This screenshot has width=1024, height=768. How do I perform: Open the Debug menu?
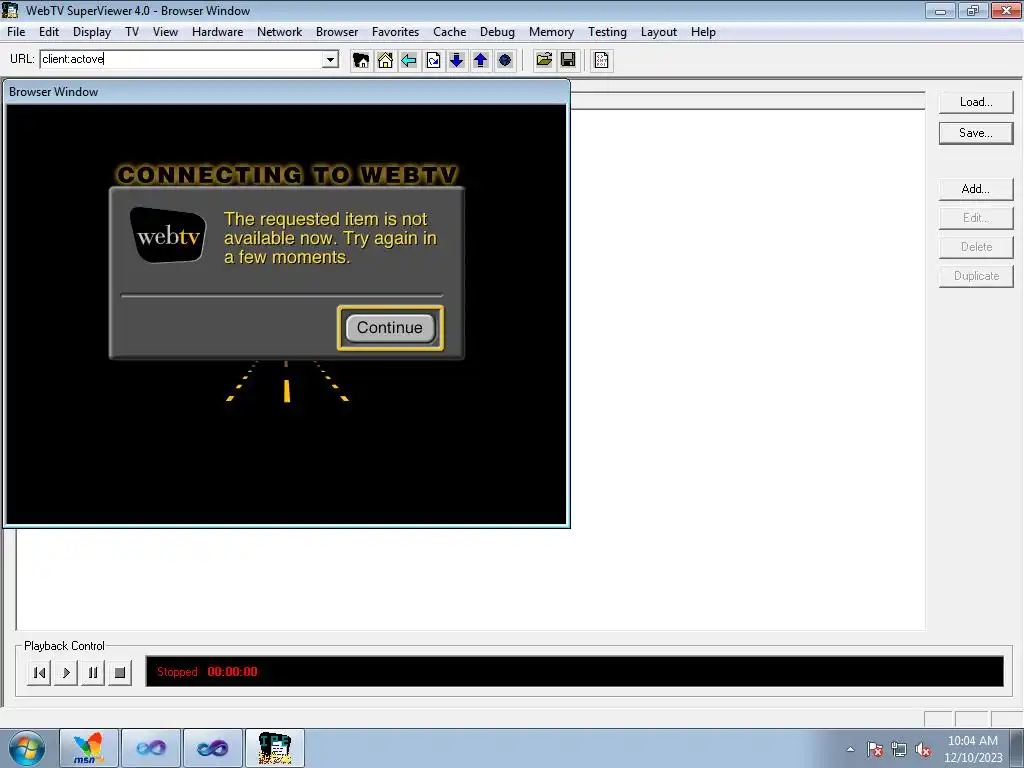click(x=498, y=32)
